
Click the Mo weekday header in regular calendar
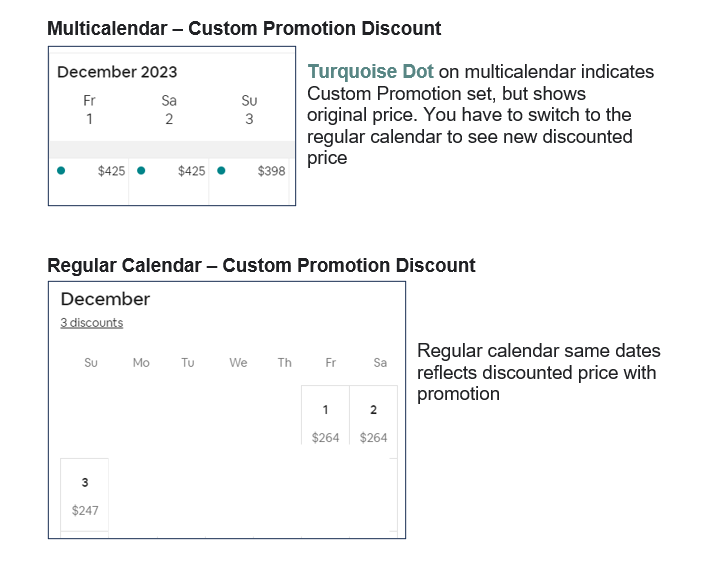[x=141, y=363]
